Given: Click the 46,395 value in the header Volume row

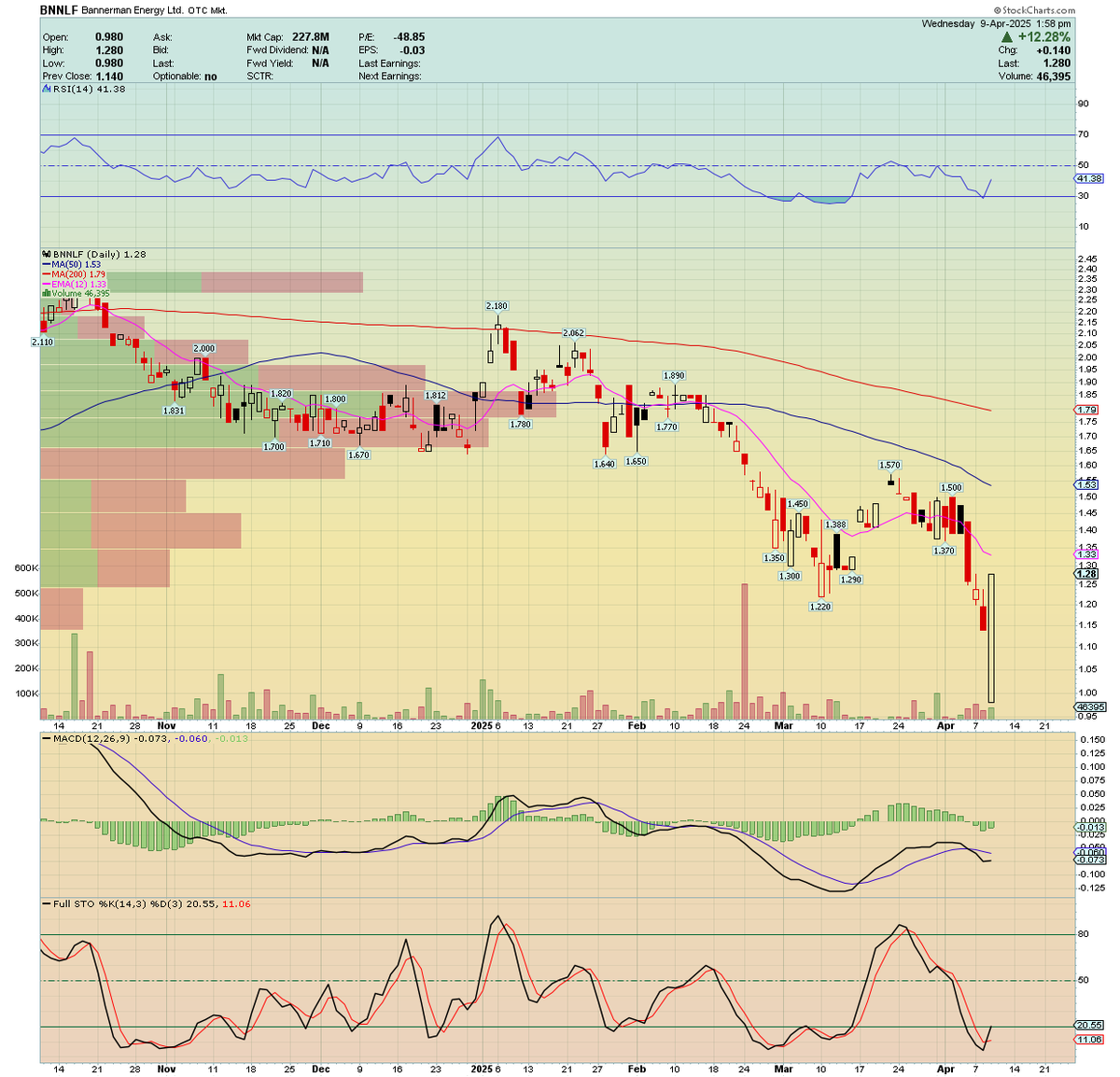Looking at the screenshot, I should click(1053, 77).
